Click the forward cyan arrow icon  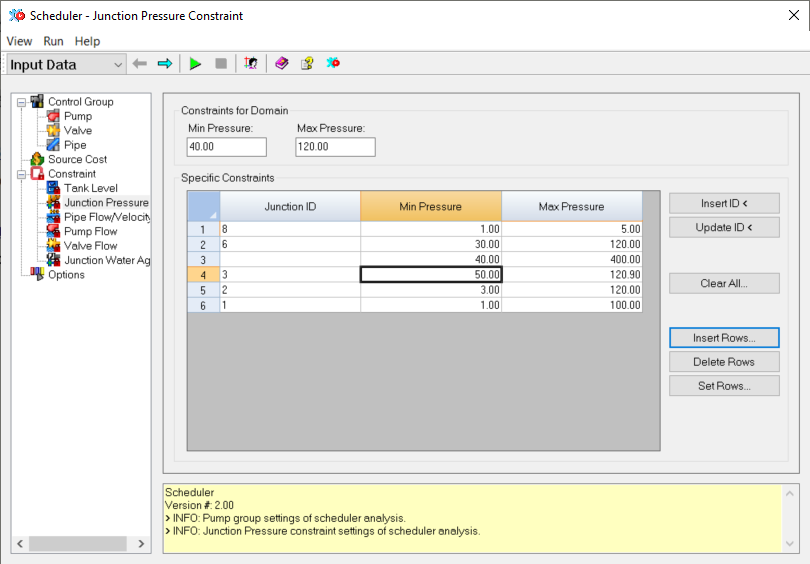pyautogui.click(x=165, y=64)
